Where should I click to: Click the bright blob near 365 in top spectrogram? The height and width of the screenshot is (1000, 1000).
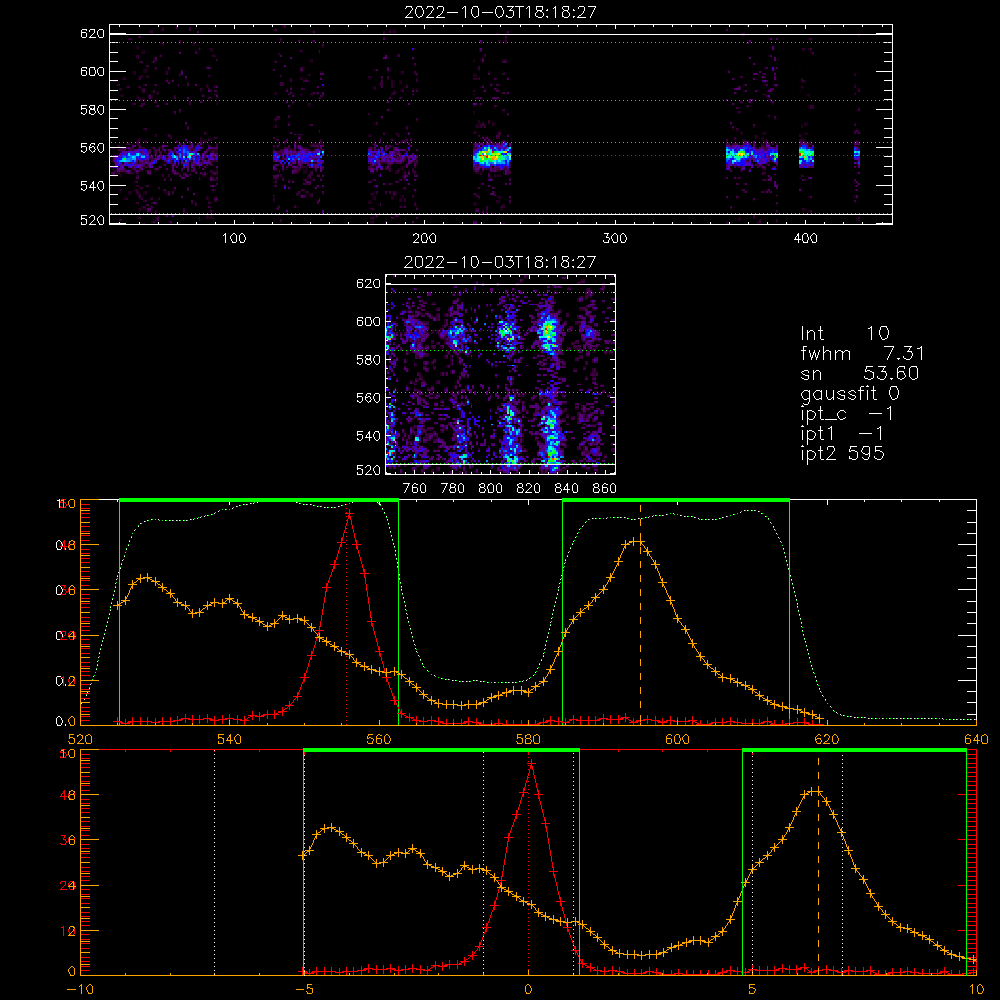[x=740, y=154]
